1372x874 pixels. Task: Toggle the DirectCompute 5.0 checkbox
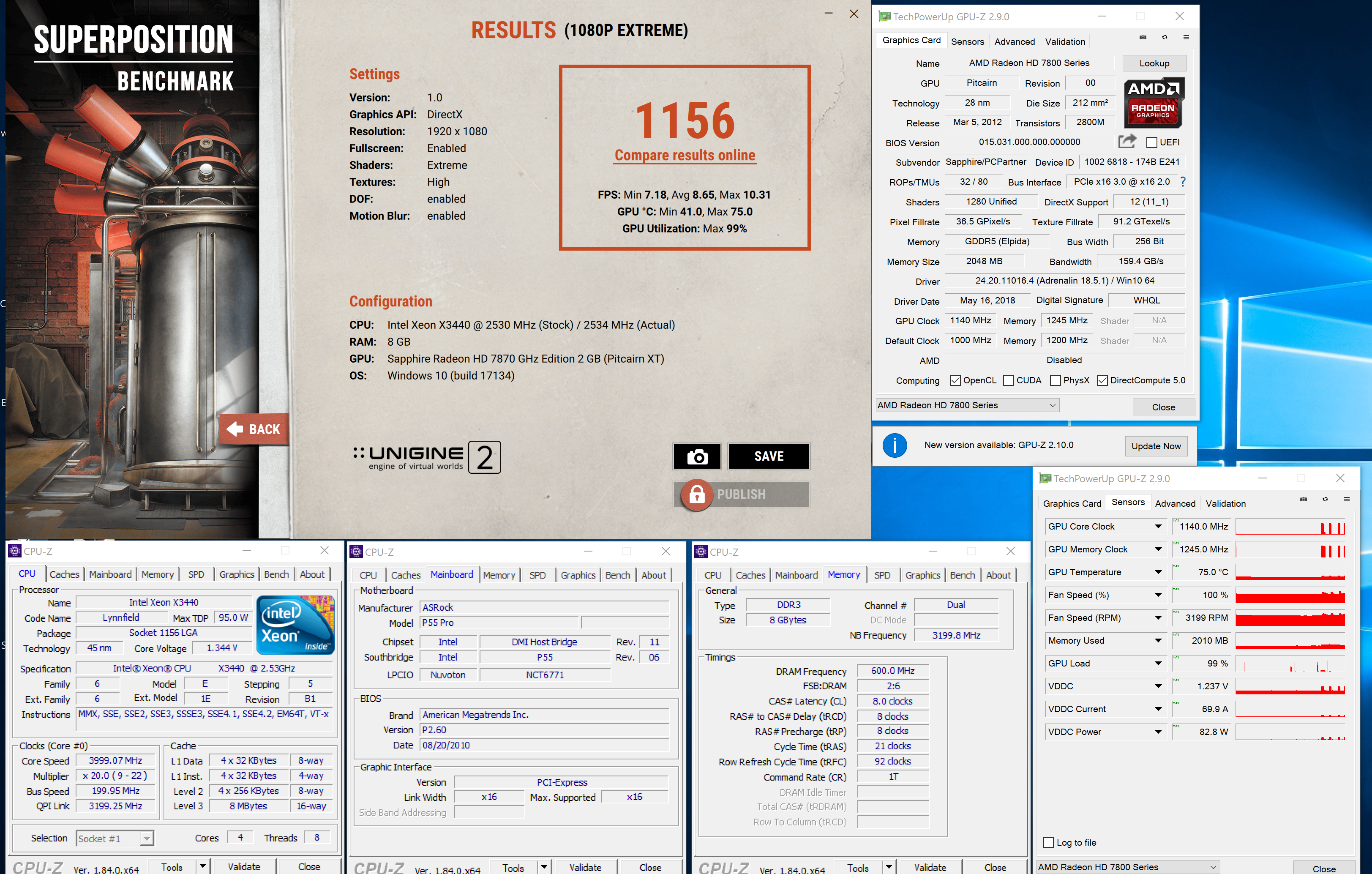(x=1102, y=381)
